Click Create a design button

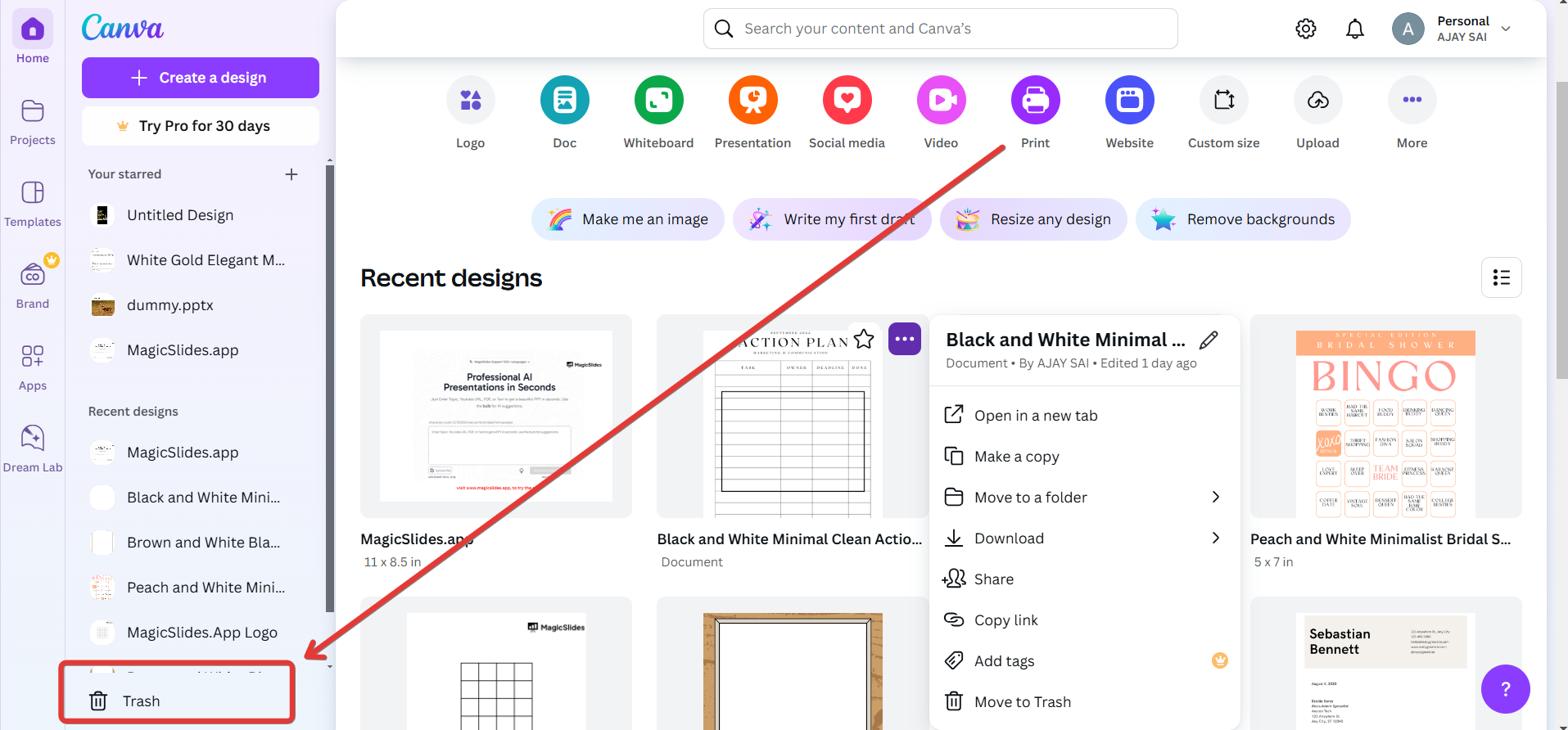point(201,78)
